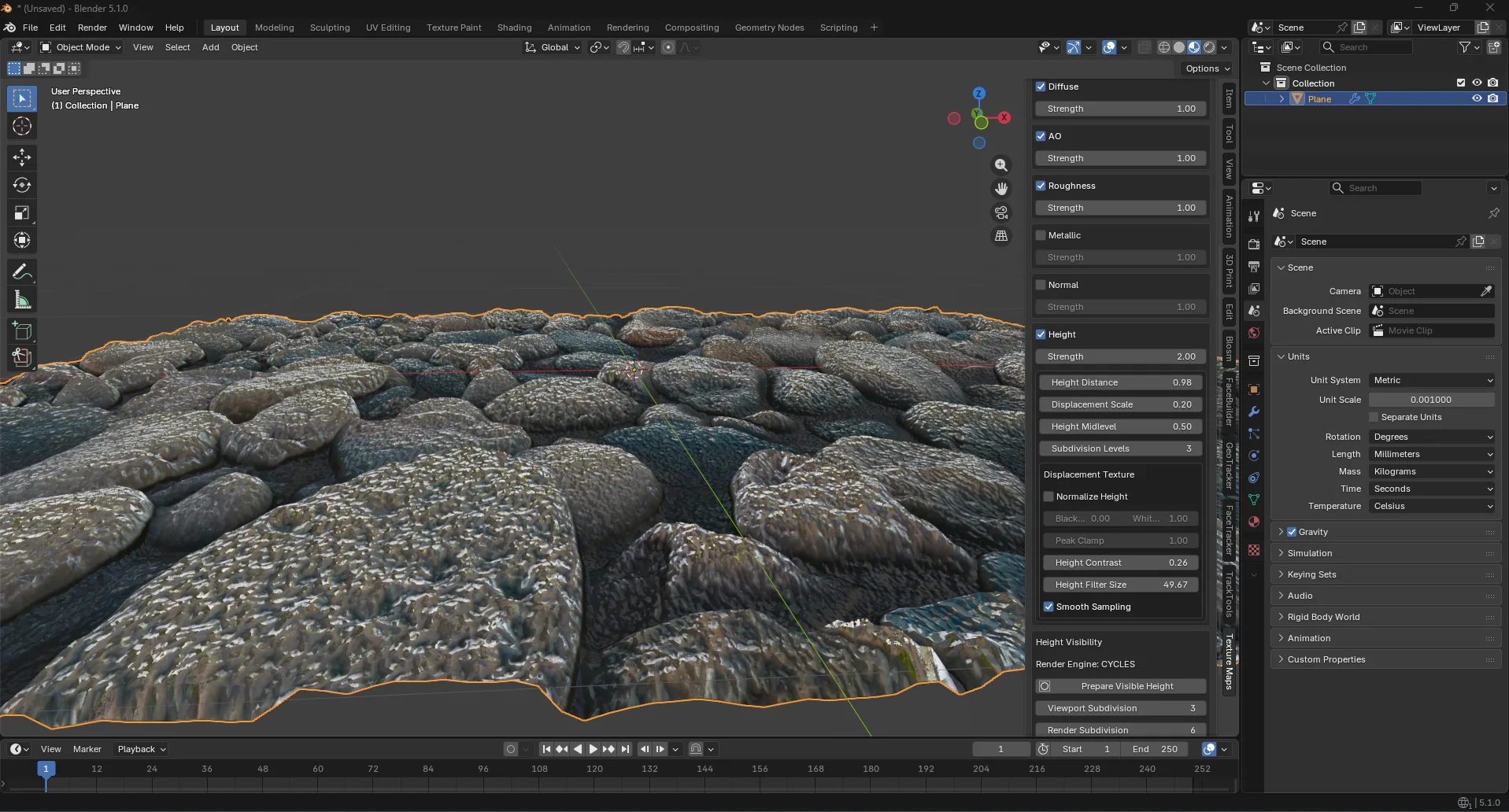Click the eyedropper next to Camera field
This screenshot has height=812, width=1509.
point(1486,291)
